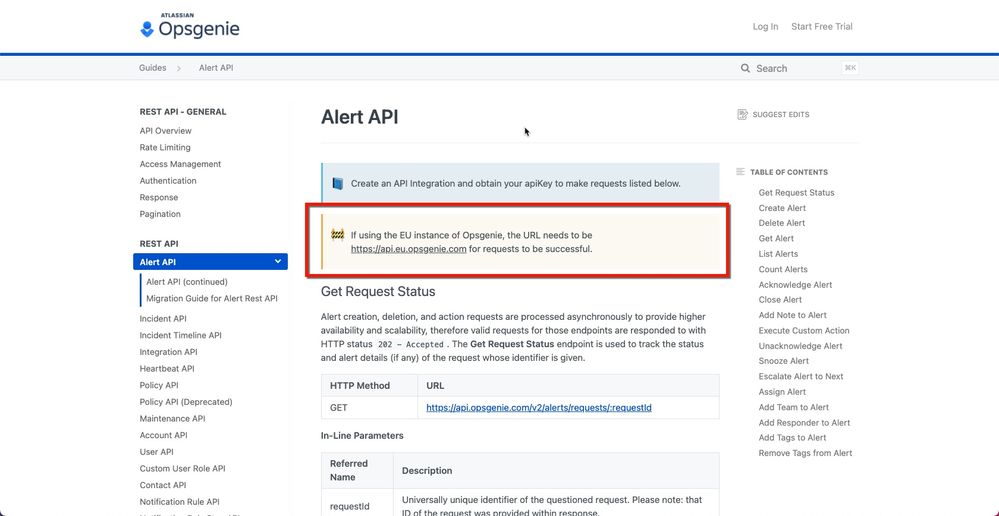Select Alert API sidebar item
999x516 pixels.
tap(210, 262)
